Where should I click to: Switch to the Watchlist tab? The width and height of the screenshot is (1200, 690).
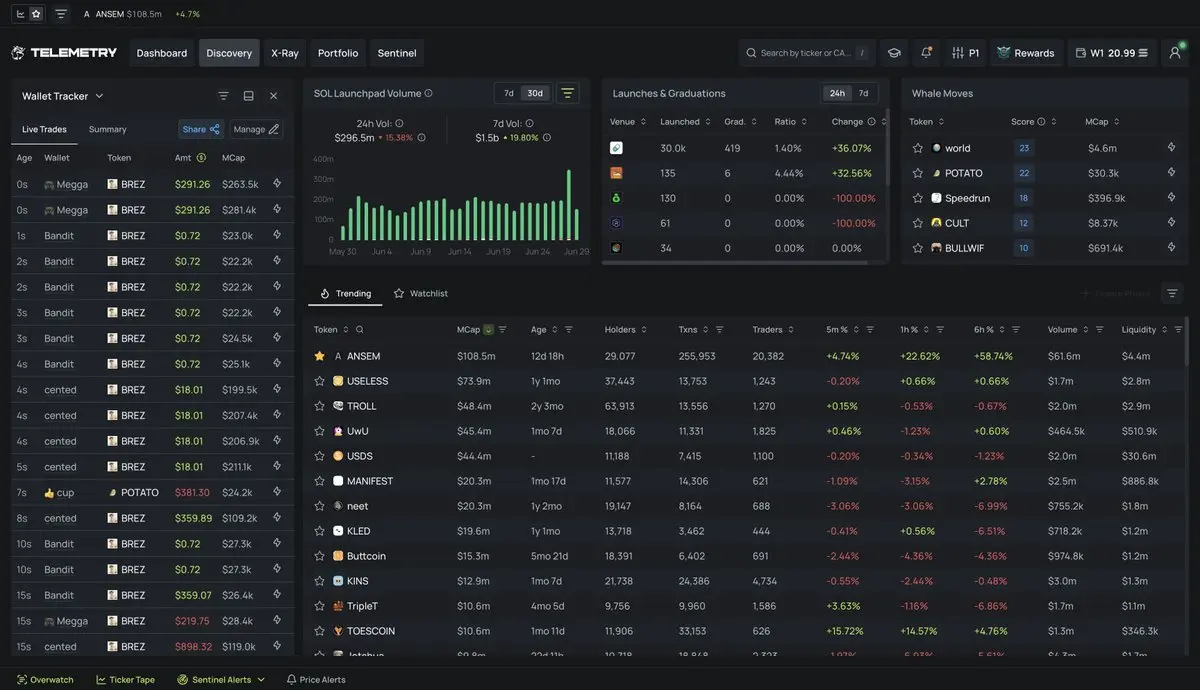click(421, 293)
